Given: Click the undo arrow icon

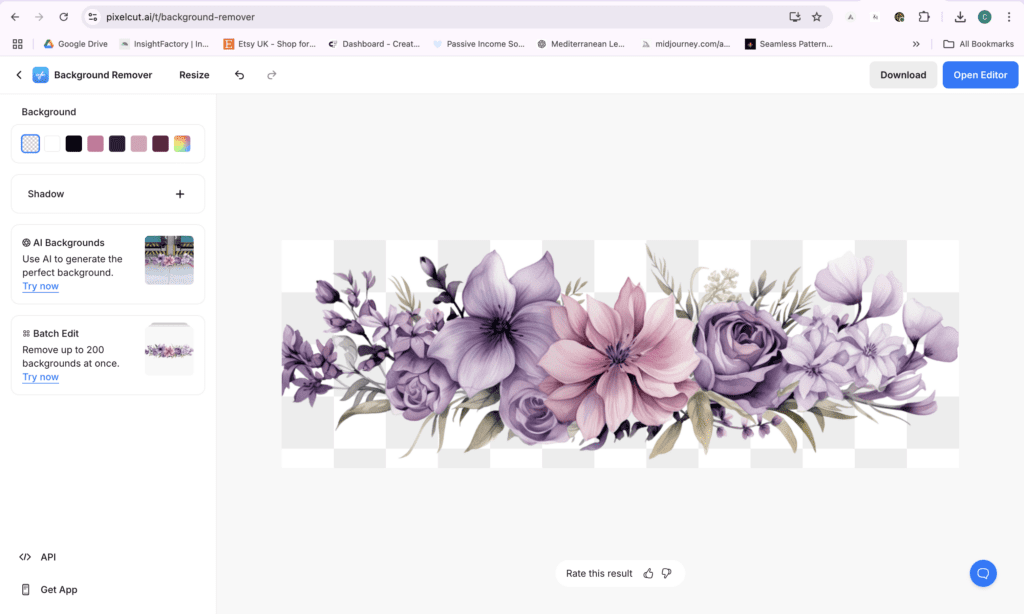Looking at the screenshot, I should (x=239, y=75).
